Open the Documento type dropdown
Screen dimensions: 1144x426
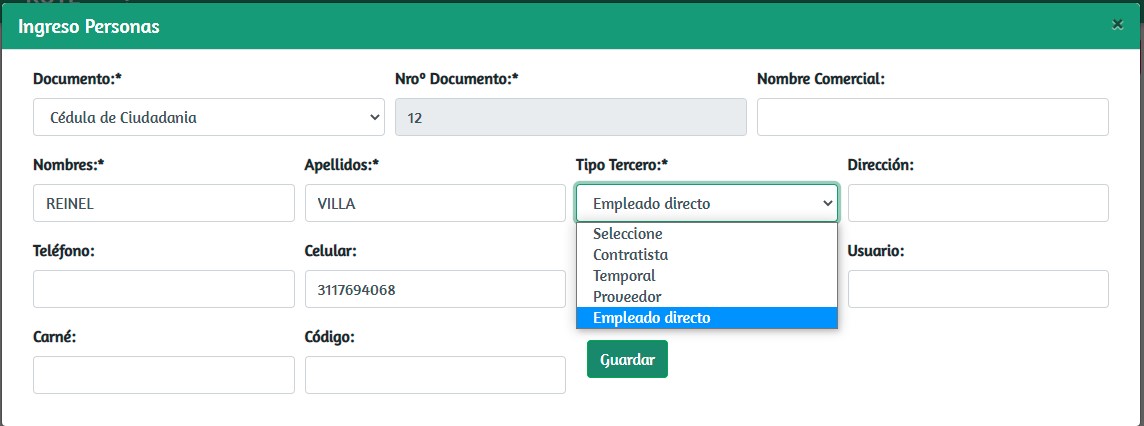[208, 117]
